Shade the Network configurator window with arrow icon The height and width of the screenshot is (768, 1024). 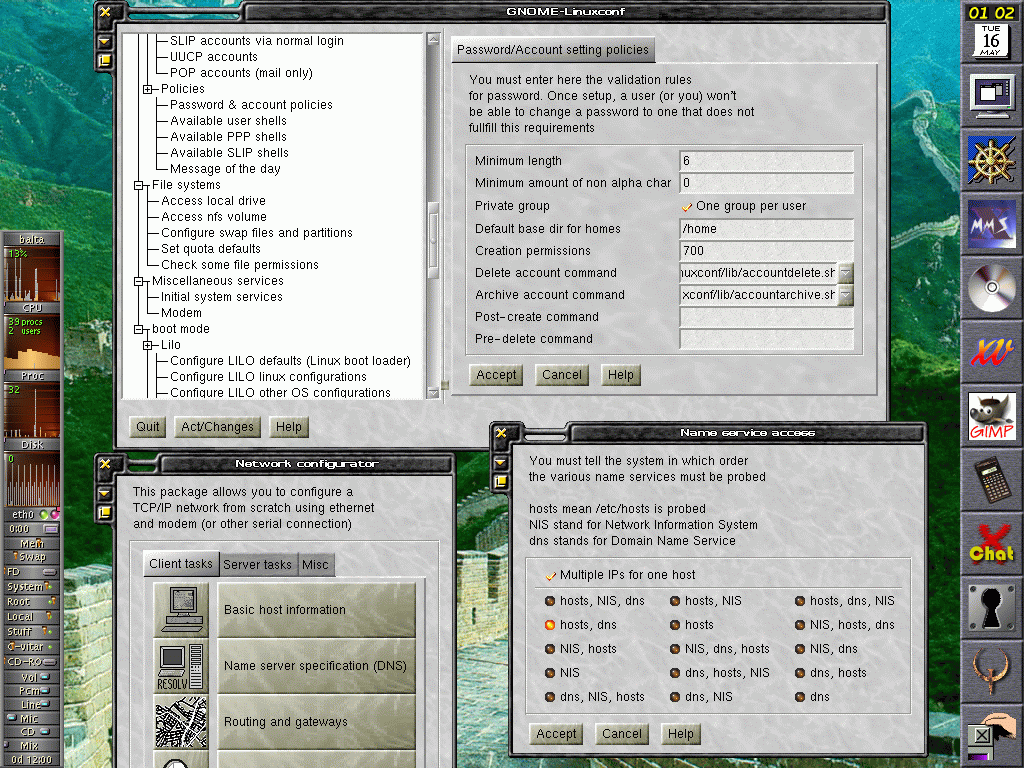click(104, 494)
